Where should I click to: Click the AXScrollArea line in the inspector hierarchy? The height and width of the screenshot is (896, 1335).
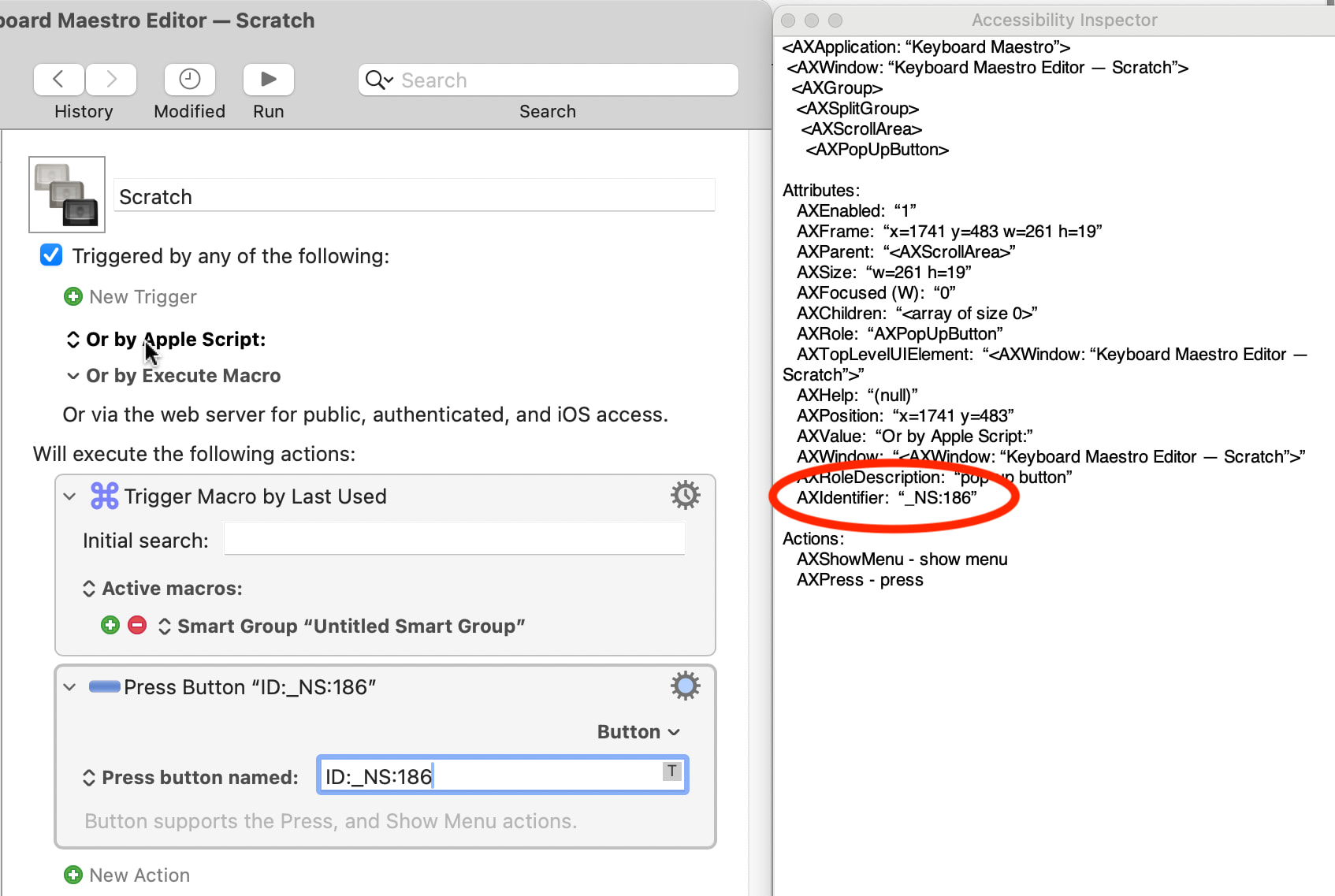[x=861, y=129]
